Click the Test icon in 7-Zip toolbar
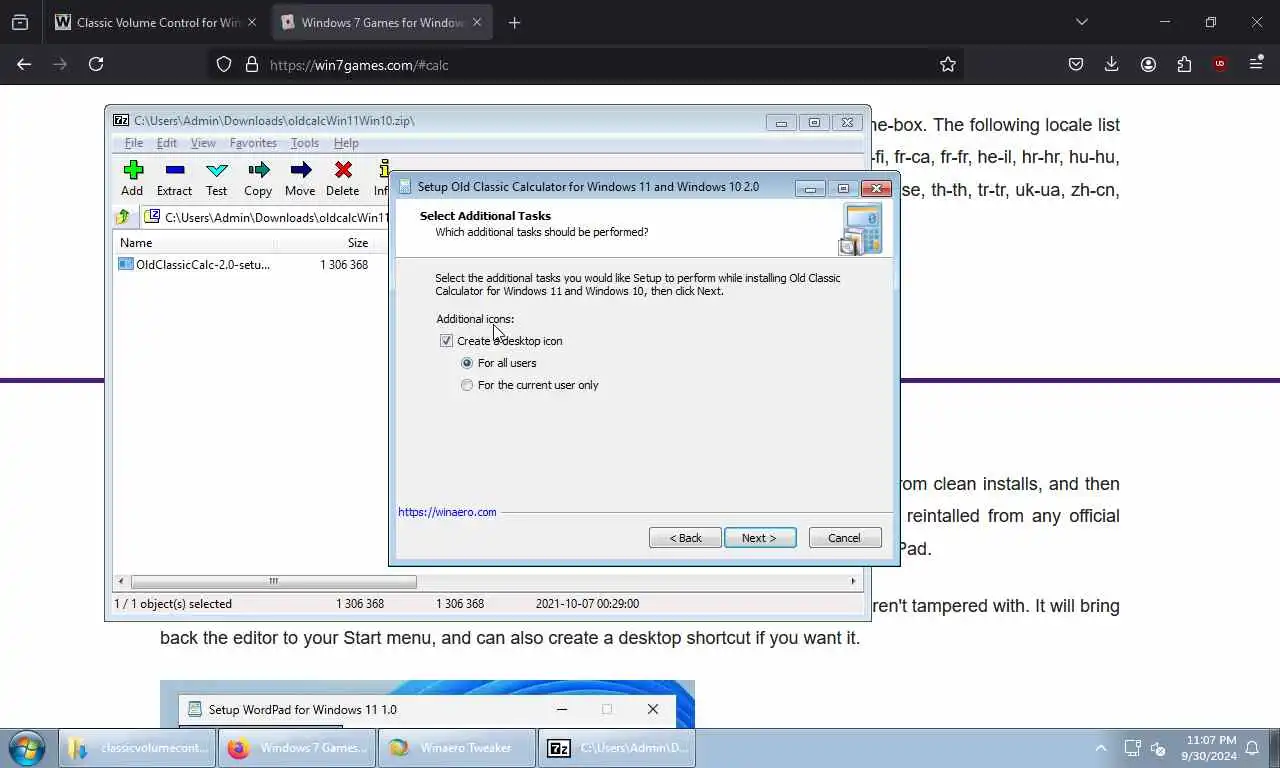This screenshot has height=768, width=1280. coord(216,178)
